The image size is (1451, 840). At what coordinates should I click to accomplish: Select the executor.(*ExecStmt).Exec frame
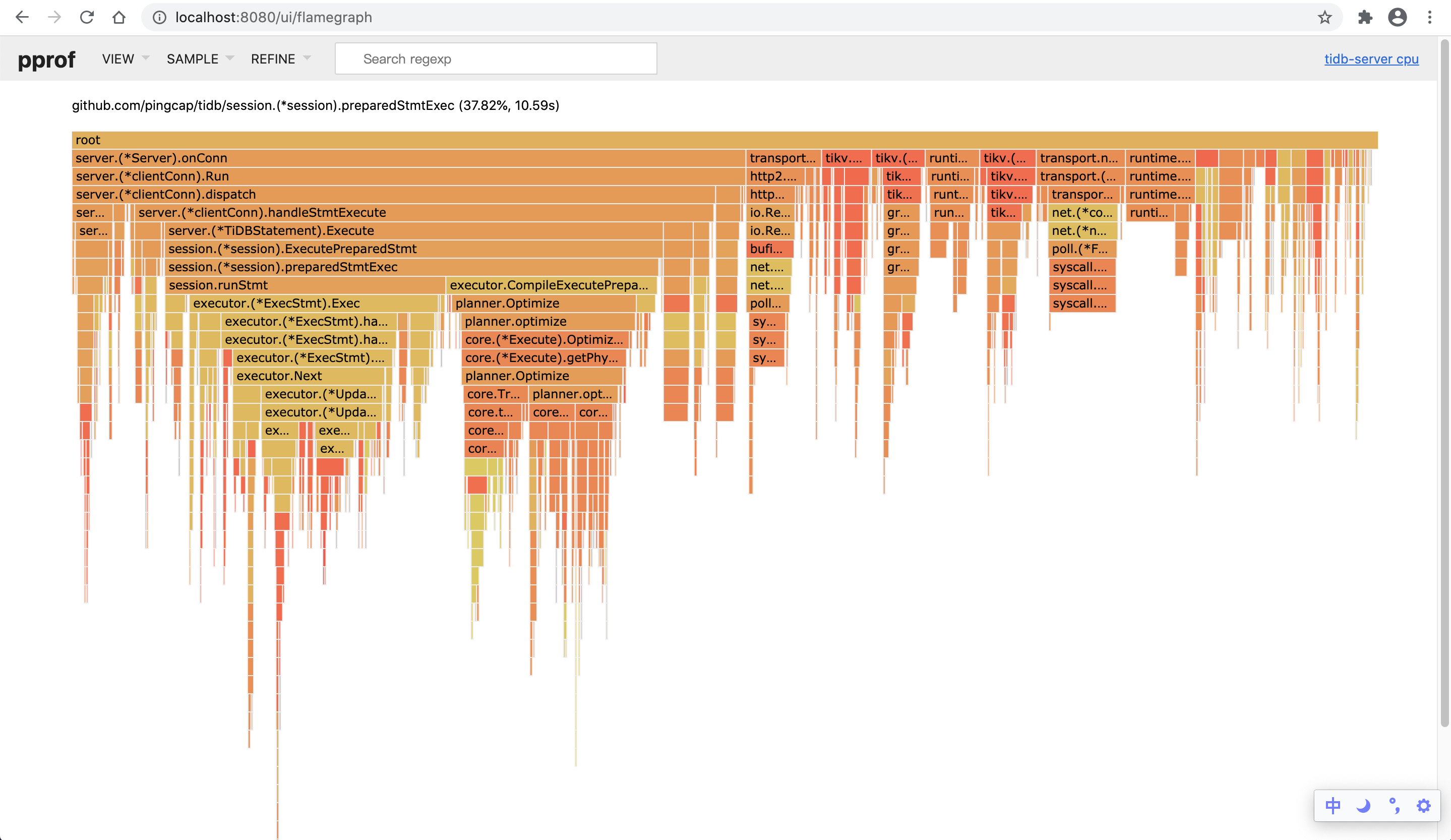[x=313, y=303]
